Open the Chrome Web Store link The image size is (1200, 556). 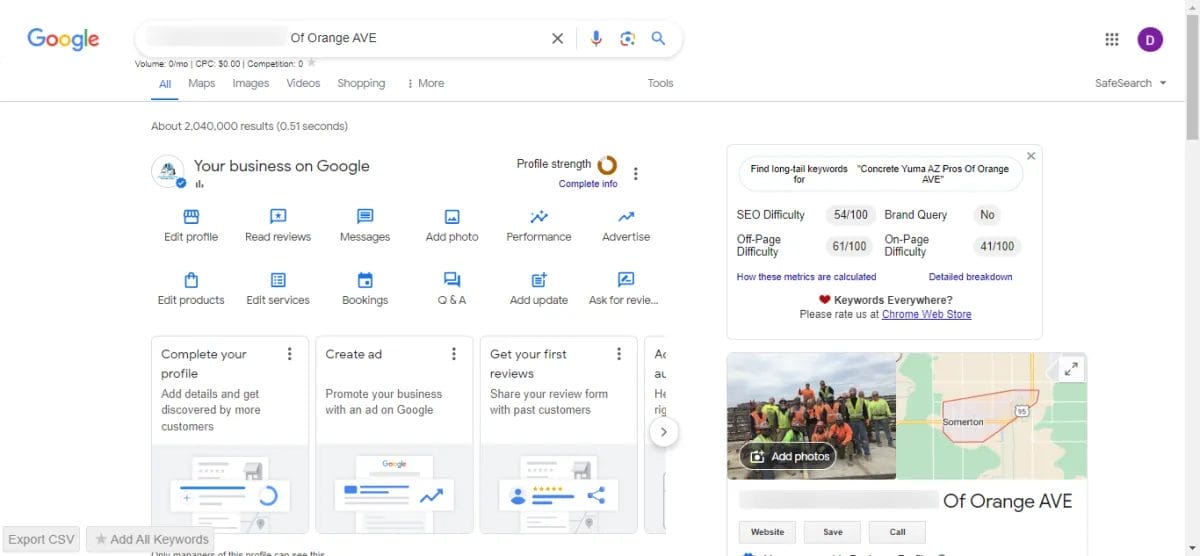(926, 314)
